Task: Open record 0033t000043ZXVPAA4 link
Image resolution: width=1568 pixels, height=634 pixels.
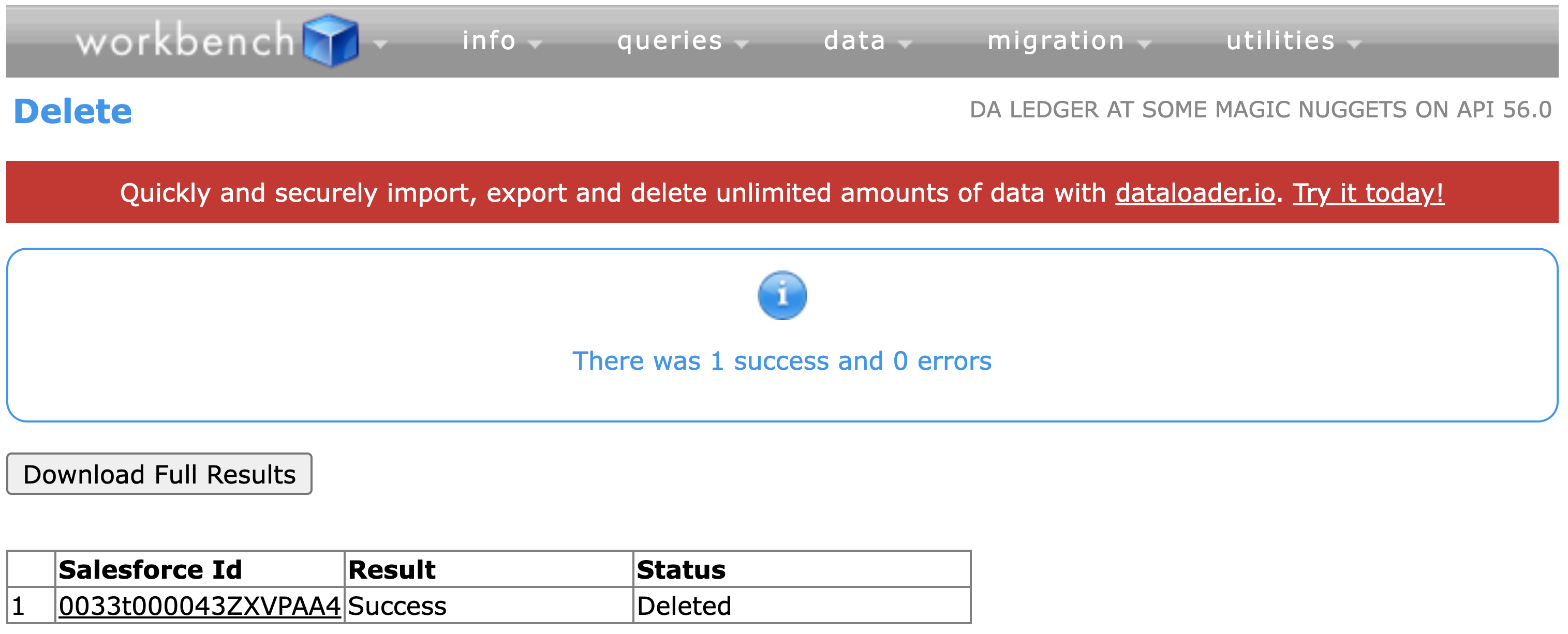Action: click(x=199, y=606)
